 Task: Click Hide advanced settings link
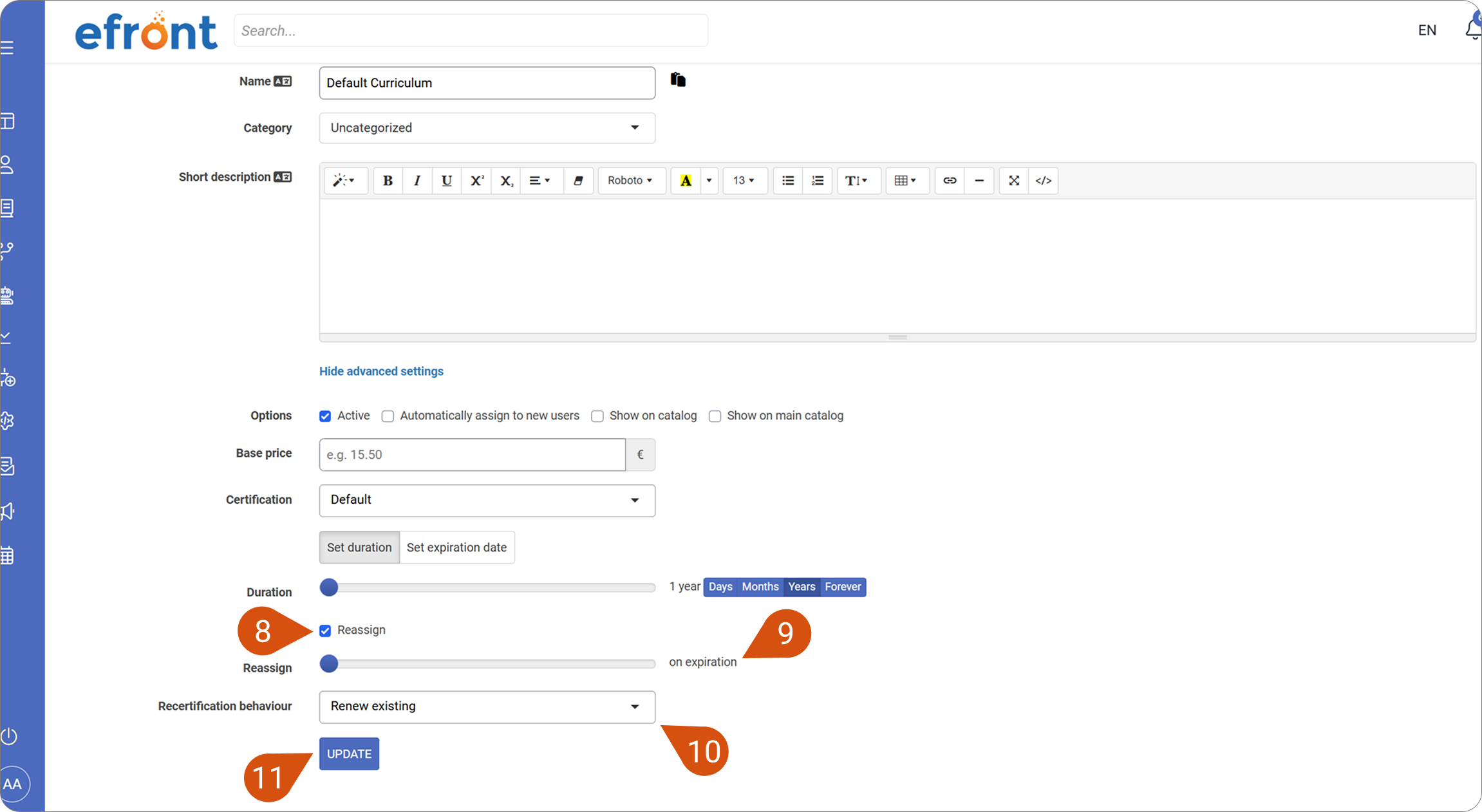(381, 371)
